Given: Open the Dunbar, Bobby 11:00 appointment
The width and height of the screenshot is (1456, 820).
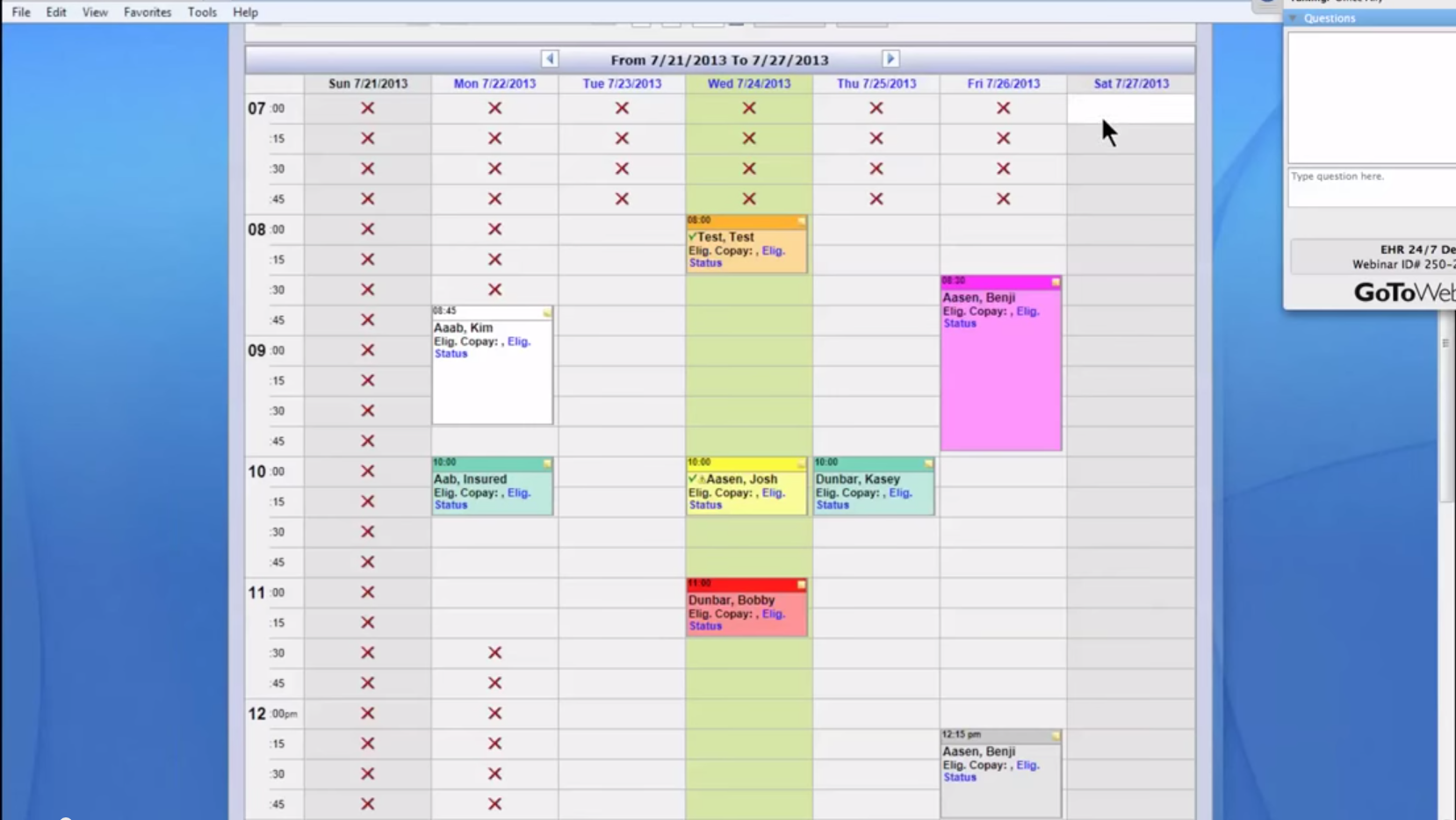Looking at the screenshot, I should (746, 608).
